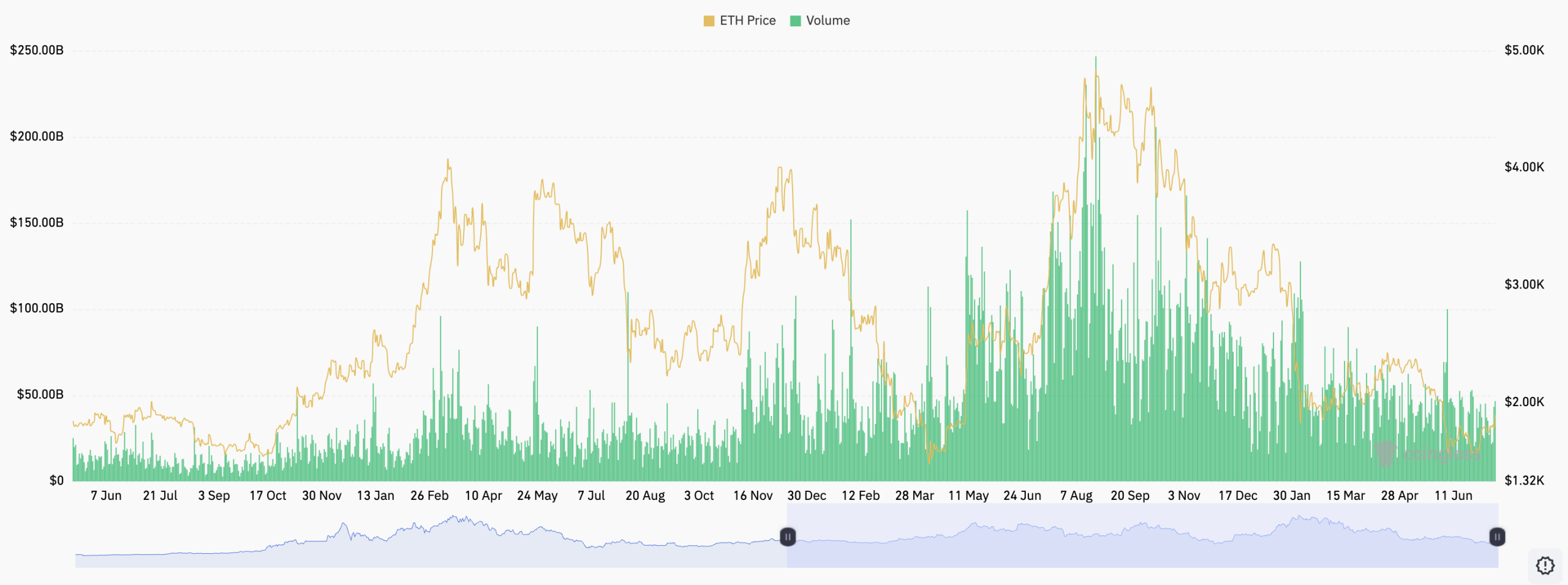Click the '$50.00B' volume axis label
This screenshot has height=585, width=1568.
[x=40, y=394]
